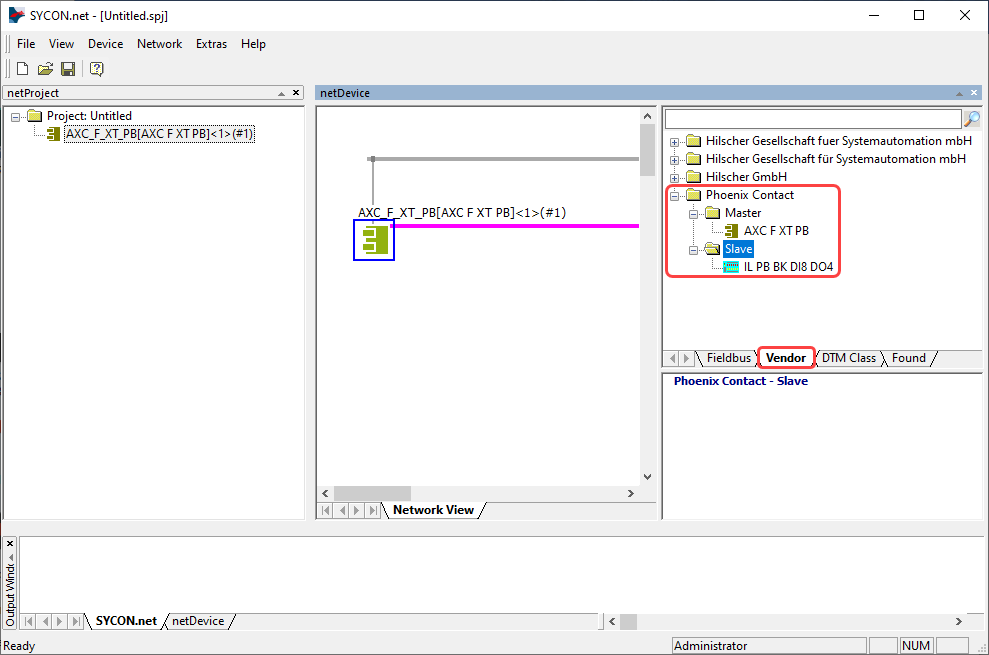Close the Output Window panel
The height and width of the screenshot is (655, 989).
point(9,543)
